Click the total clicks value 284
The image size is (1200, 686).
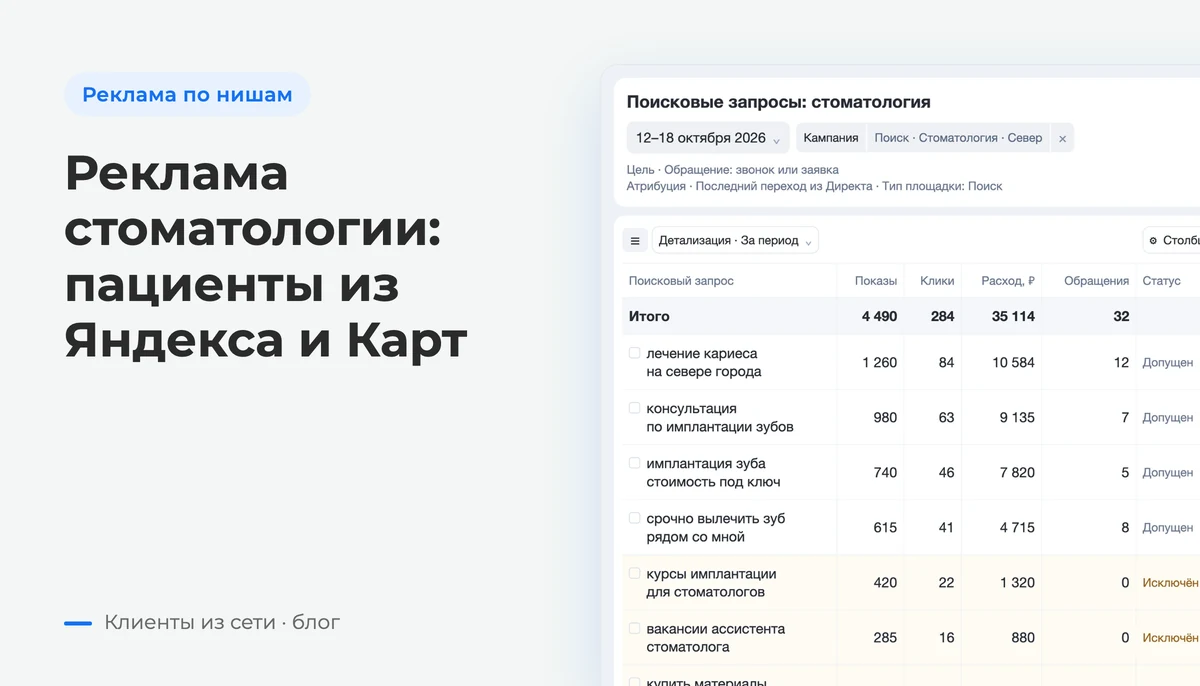coord(942,316)
